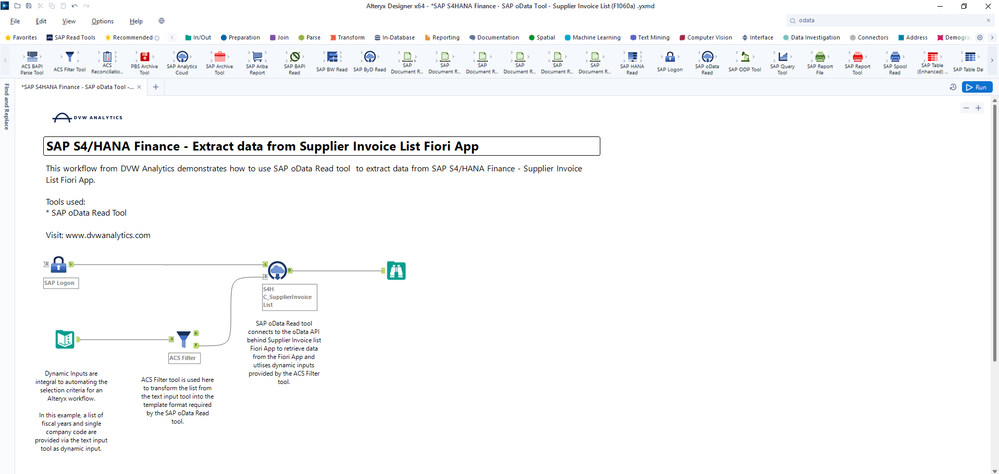Open the Machine Learning tool category
This screenshot has width=999, height=474.
(x=593, y=38)
